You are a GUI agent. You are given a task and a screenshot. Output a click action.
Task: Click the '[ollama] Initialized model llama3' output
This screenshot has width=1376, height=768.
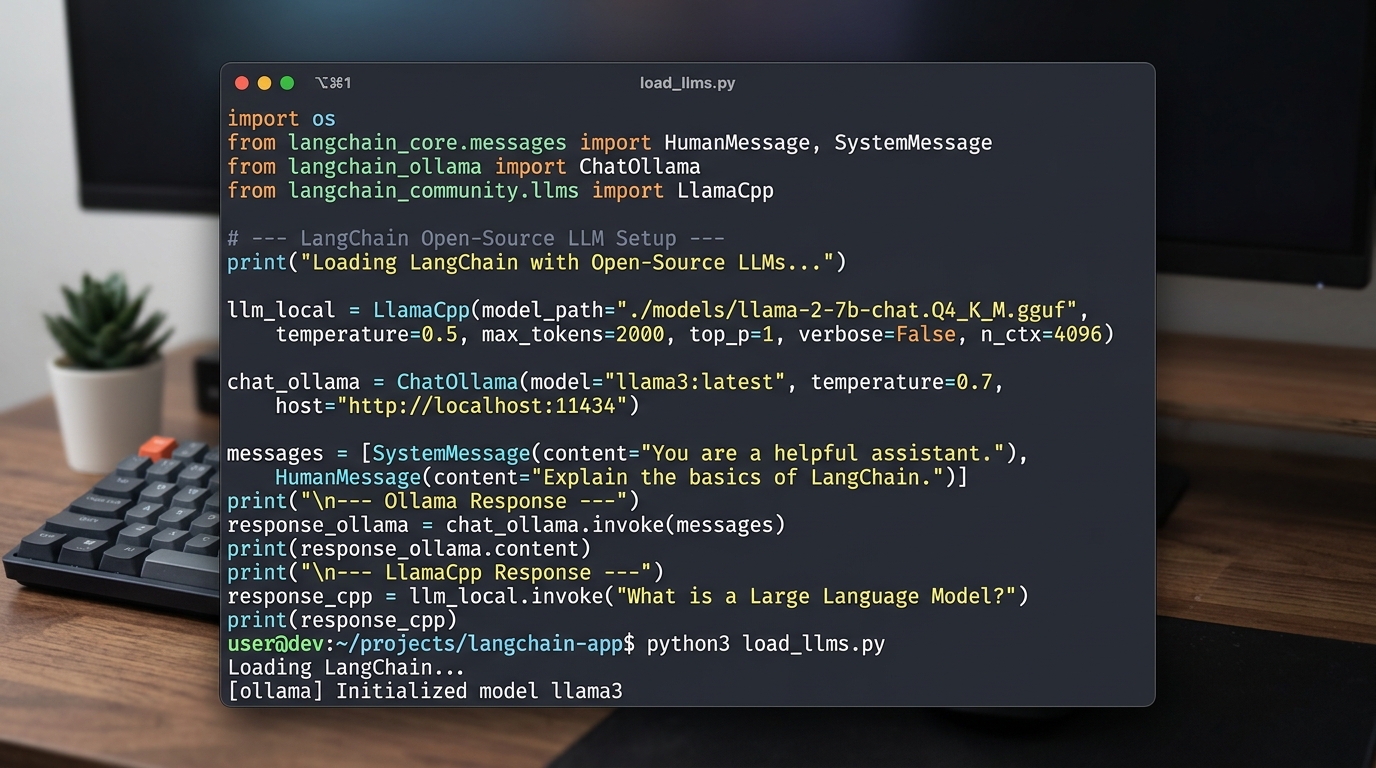[x=425, y=691]
